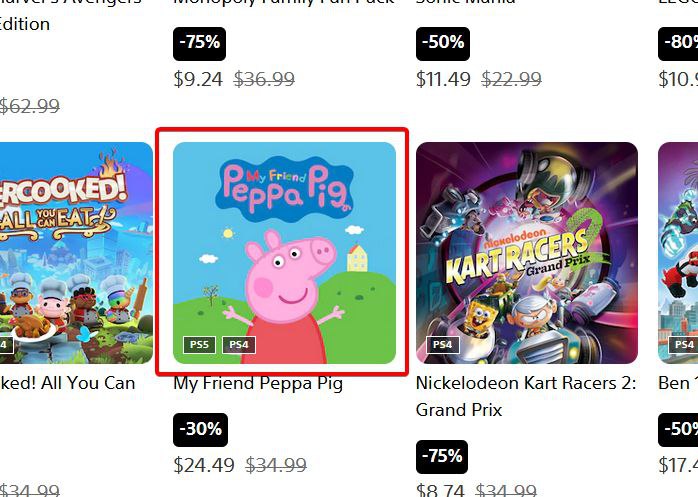This screenshot has height=497, width=698.
Task: Open Nickelodeon Kart Racers 2 cover art
Action: coord(526,252)
